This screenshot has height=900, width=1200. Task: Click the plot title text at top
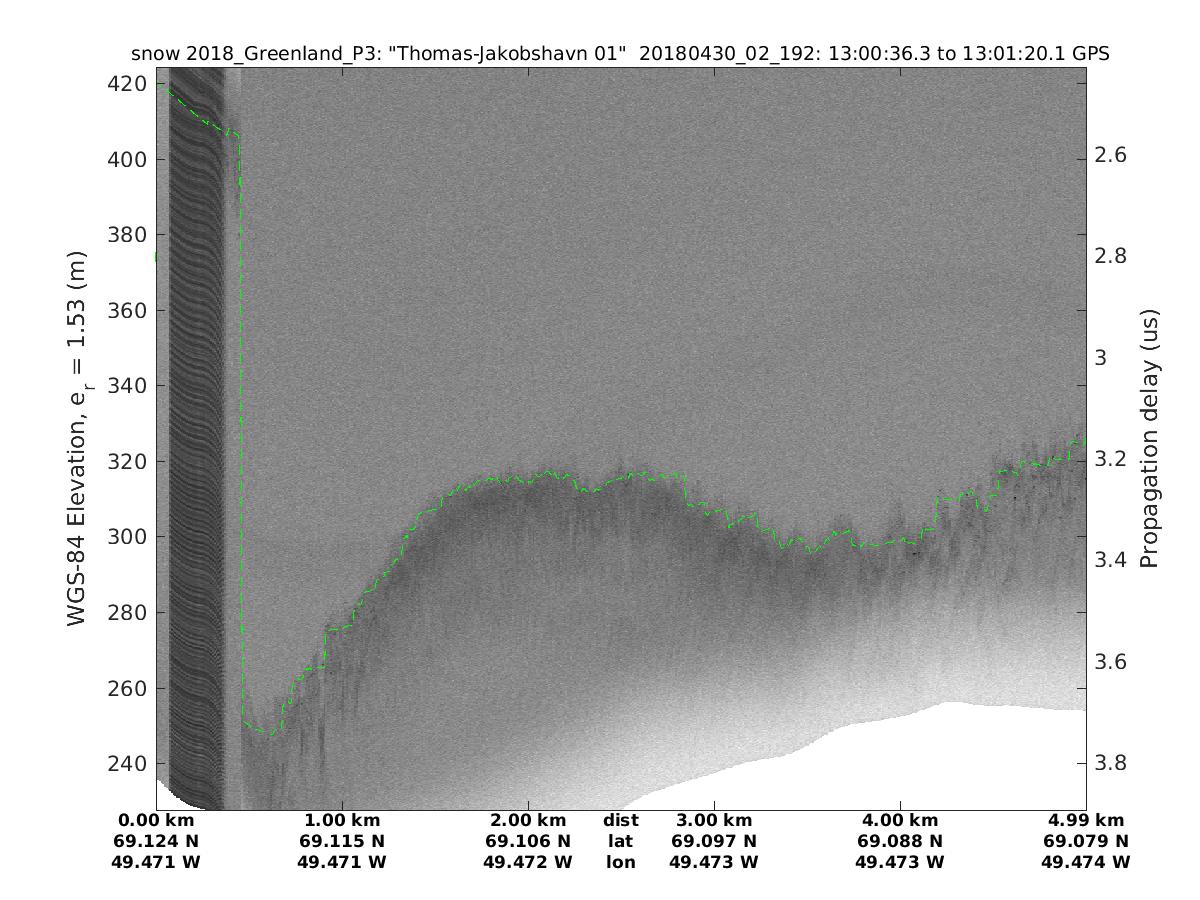620,54
